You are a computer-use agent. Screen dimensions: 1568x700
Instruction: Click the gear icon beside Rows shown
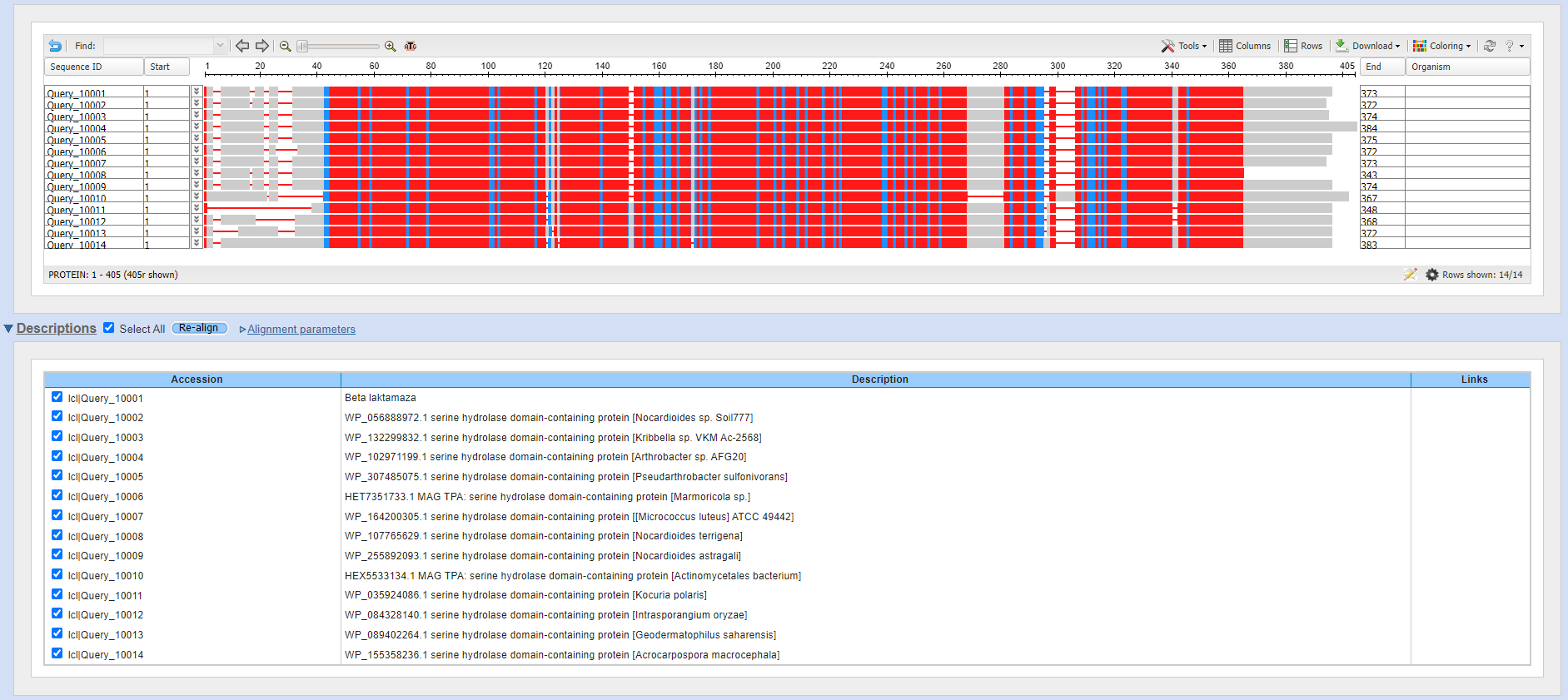[1432, 275]
